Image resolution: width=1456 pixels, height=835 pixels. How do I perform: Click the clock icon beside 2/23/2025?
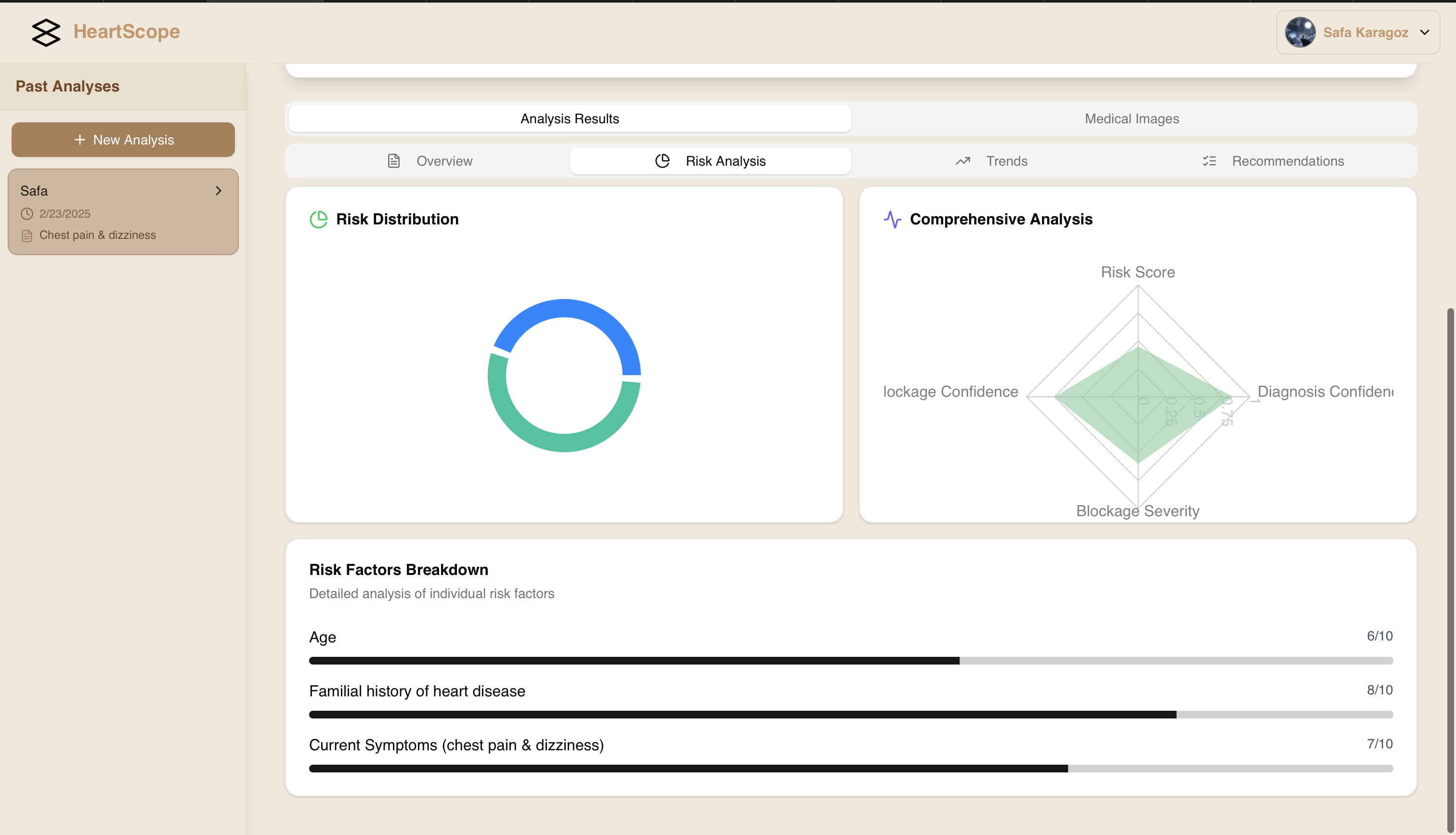point(27,214)
